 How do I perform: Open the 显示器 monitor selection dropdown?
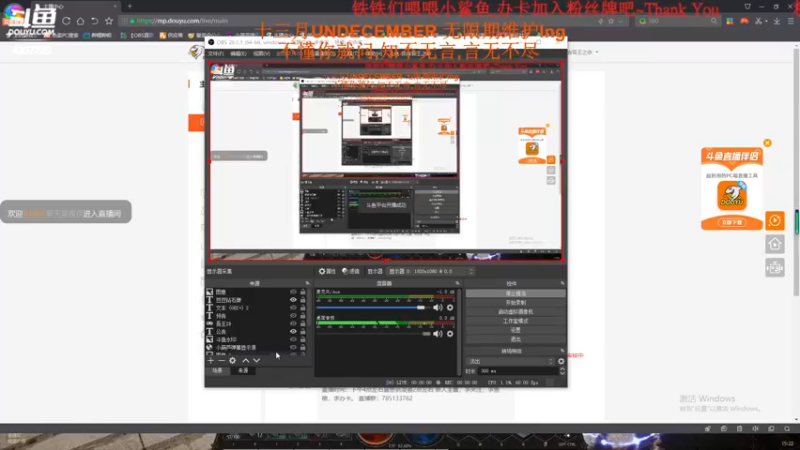[431, 271]
